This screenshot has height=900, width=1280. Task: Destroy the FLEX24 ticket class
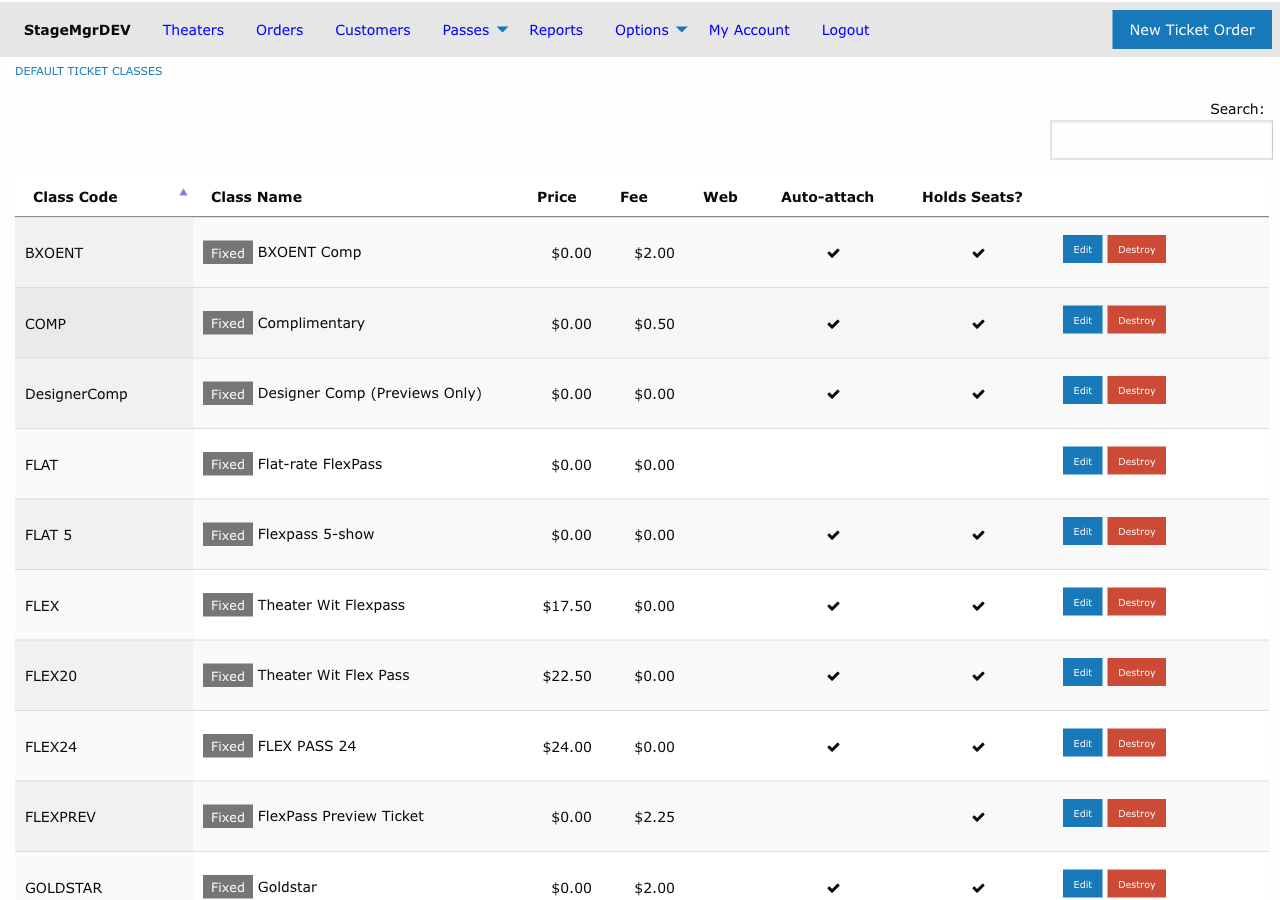(x=1136, y=743)
